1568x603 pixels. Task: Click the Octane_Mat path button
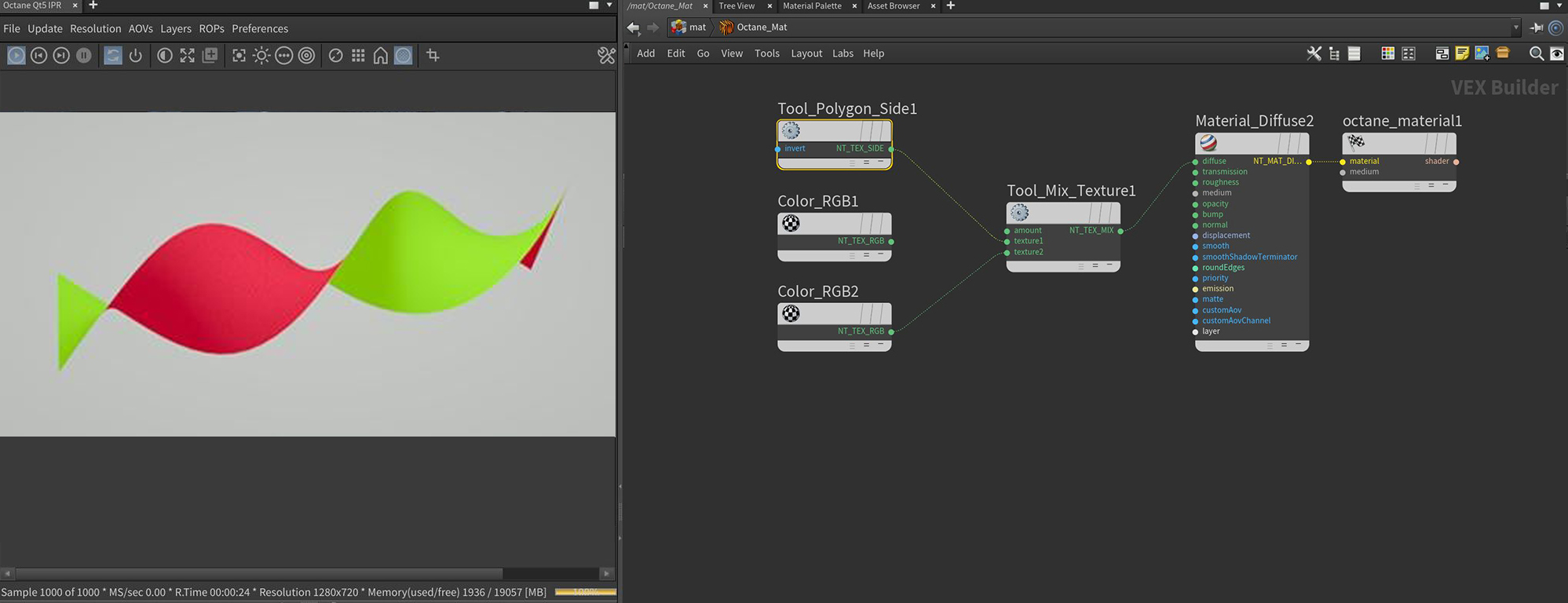click(754, 27)
